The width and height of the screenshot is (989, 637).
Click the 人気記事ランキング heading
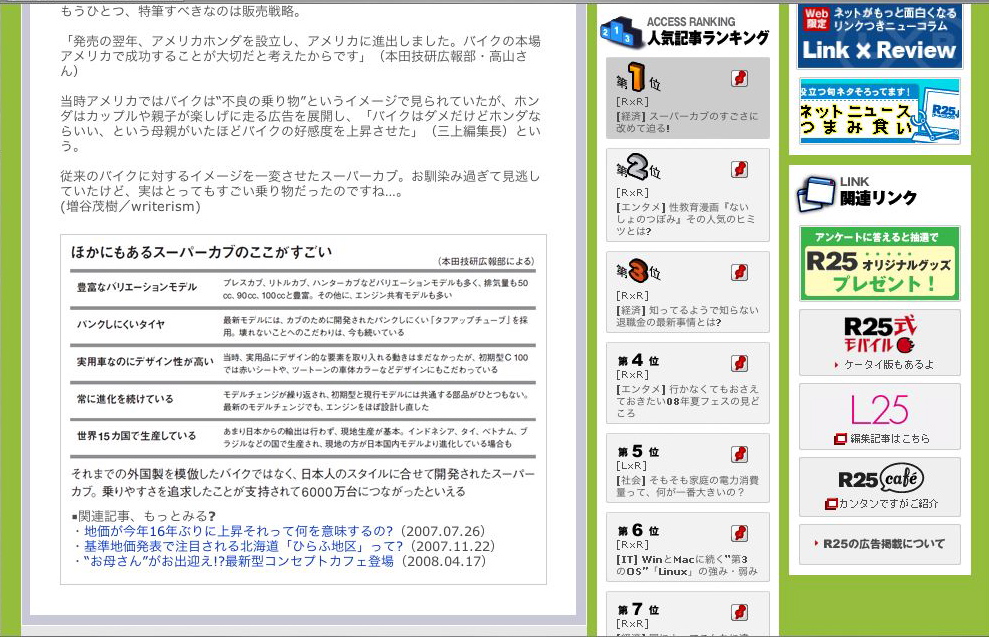(x=708, y=38)
